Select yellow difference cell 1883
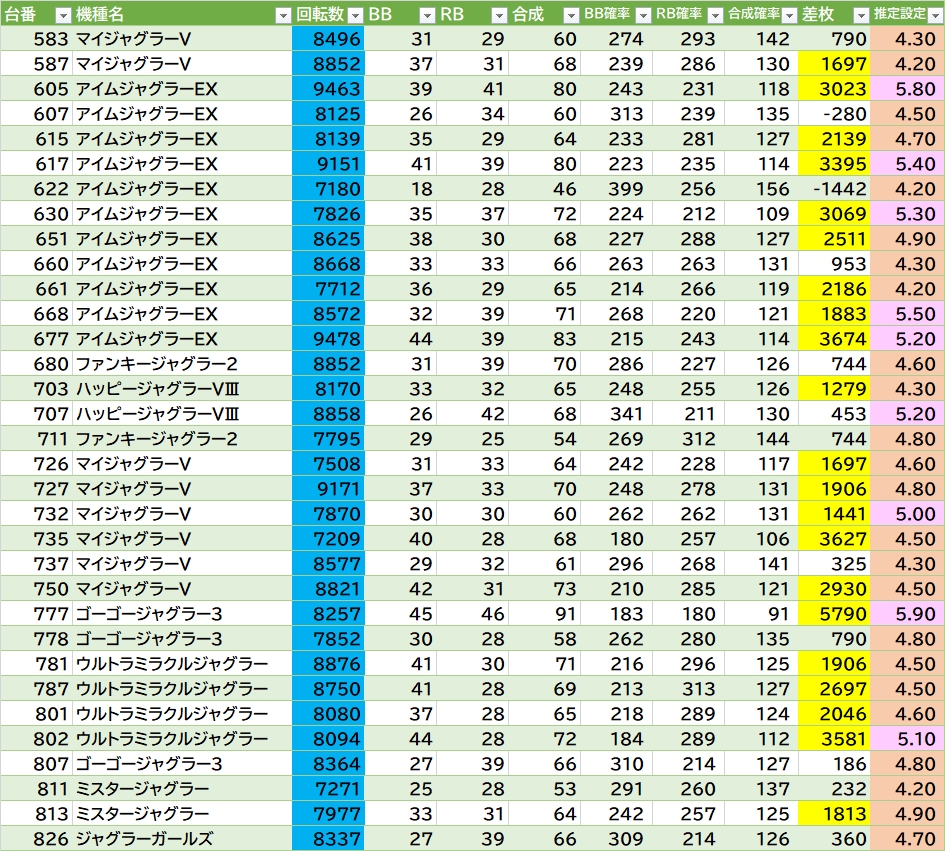 point(835,313)
